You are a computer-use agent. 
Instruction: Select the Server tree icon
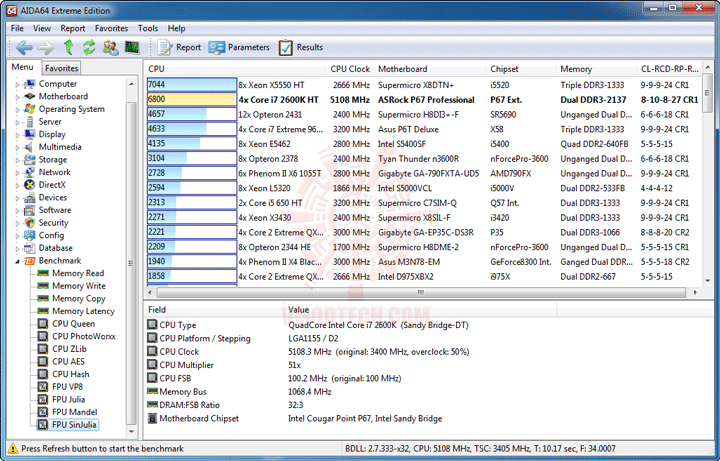[x=30, y=122]
